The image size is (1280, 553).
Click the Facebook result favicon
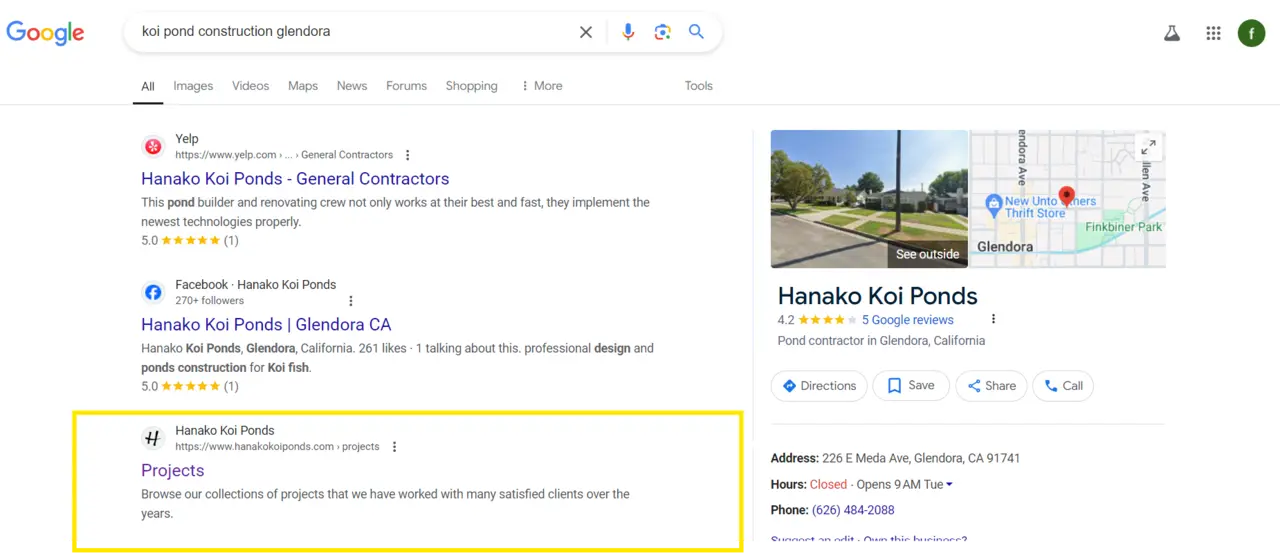coord(153,293)
